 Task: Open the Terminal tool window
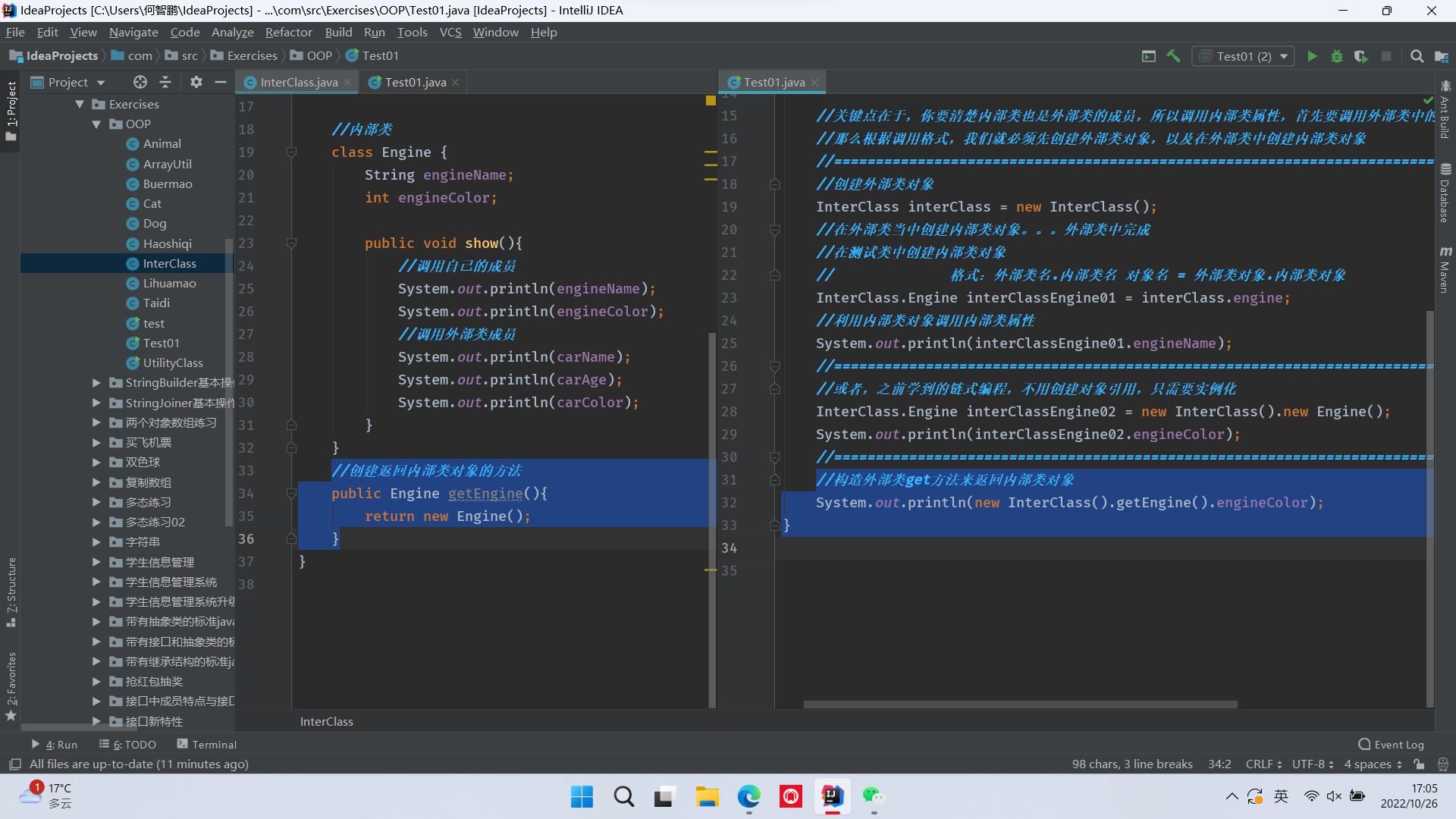pos(206,745)
